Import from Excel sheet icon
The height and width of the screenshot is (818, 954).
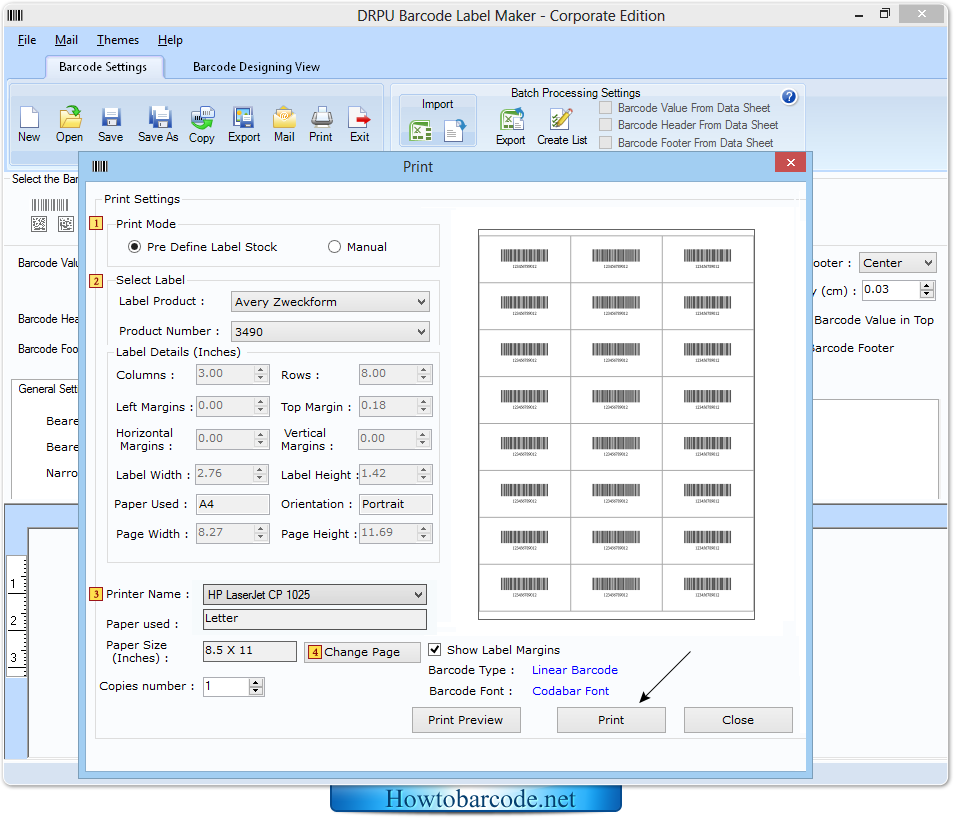[x=420, y=130]
